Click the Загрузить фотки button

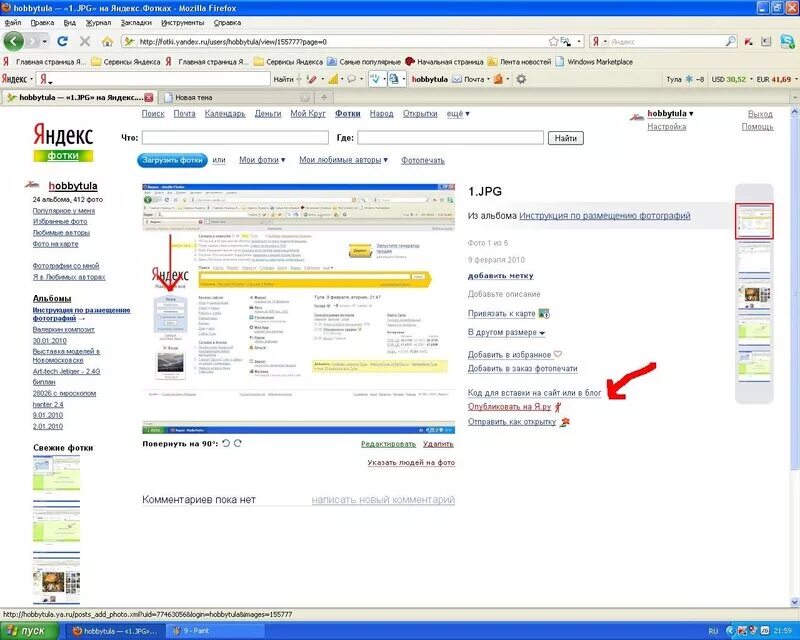pos(172,160)
